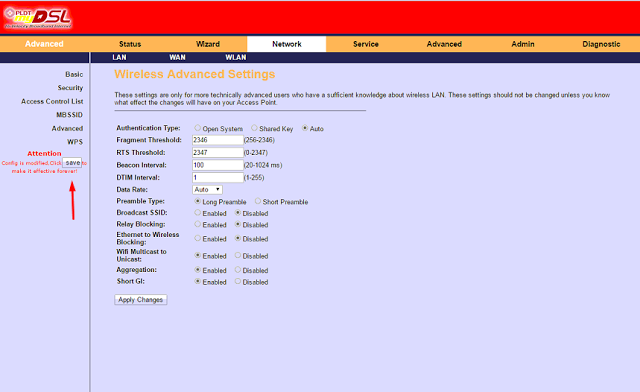Switch to the Admin tab
This screenshot has height=392, width=640.
click(523, 44)
